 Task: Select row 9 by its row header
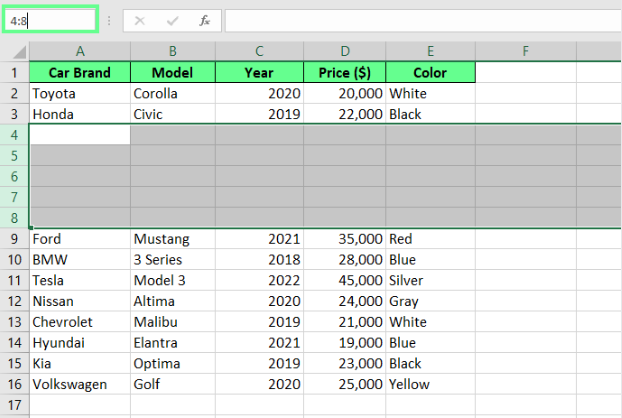[x=15, y=239]
